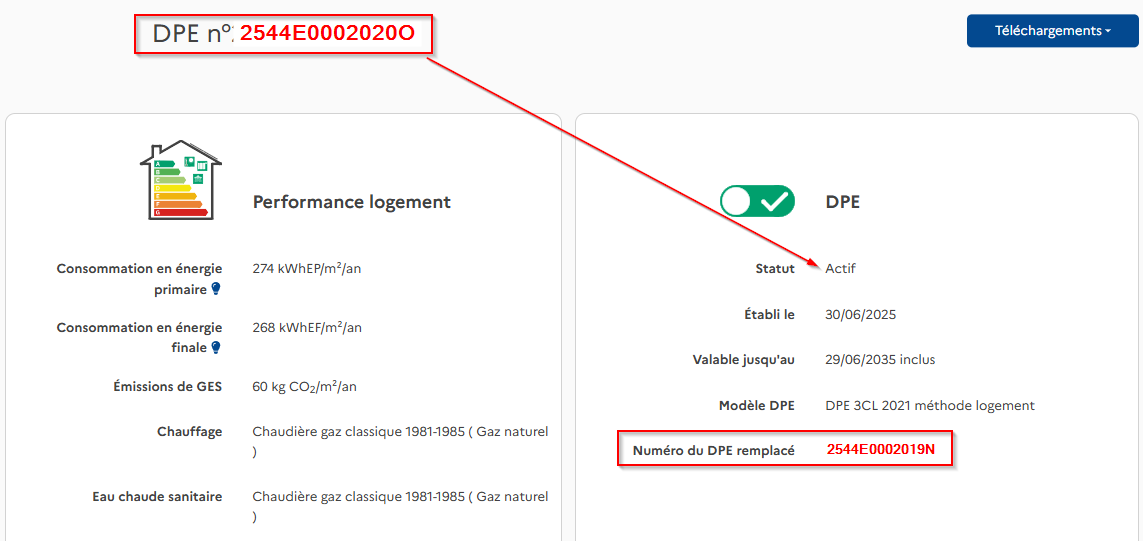This screenshot has width=1143, height=541.
Task: Click the Consommation en énergie finale label
Action: tap(139, 338)
